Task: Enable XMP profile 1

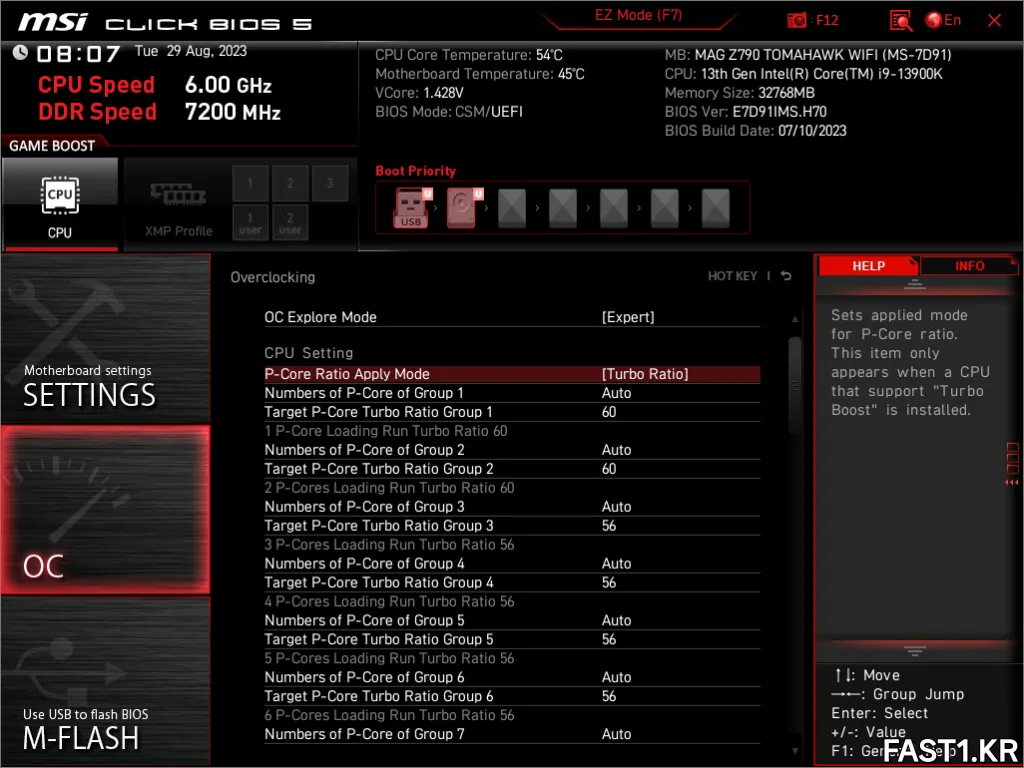Action: tap(250, 183)
